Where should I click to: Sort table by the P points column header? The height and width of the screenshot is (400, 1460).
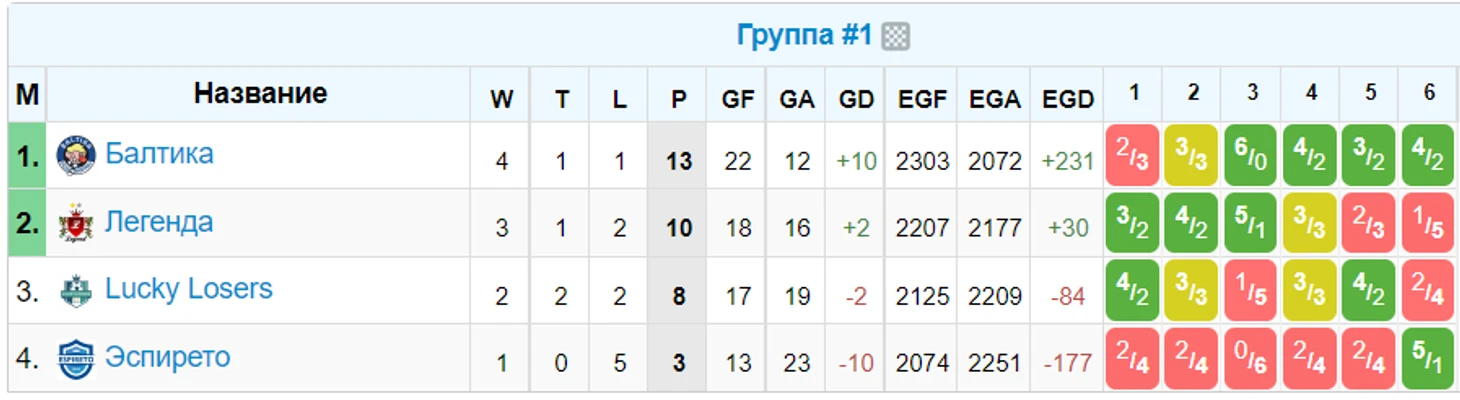679,99
